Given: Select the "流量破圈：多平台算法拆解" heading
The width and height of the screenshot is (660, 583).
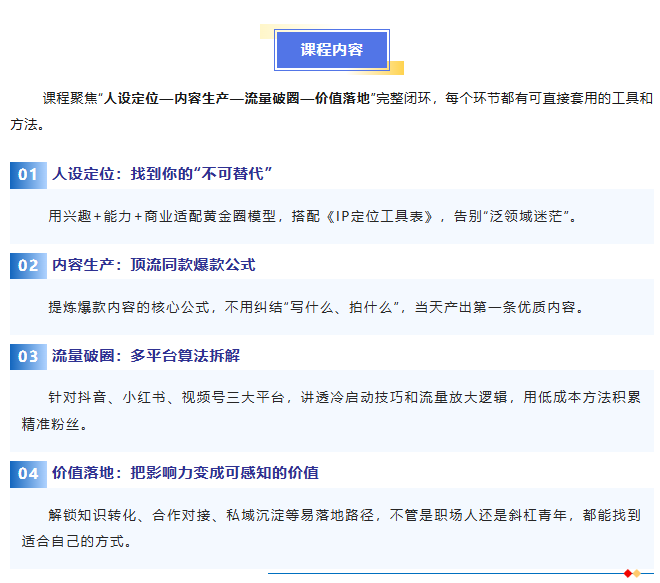Looking at the screenshot, I should 146,356.
